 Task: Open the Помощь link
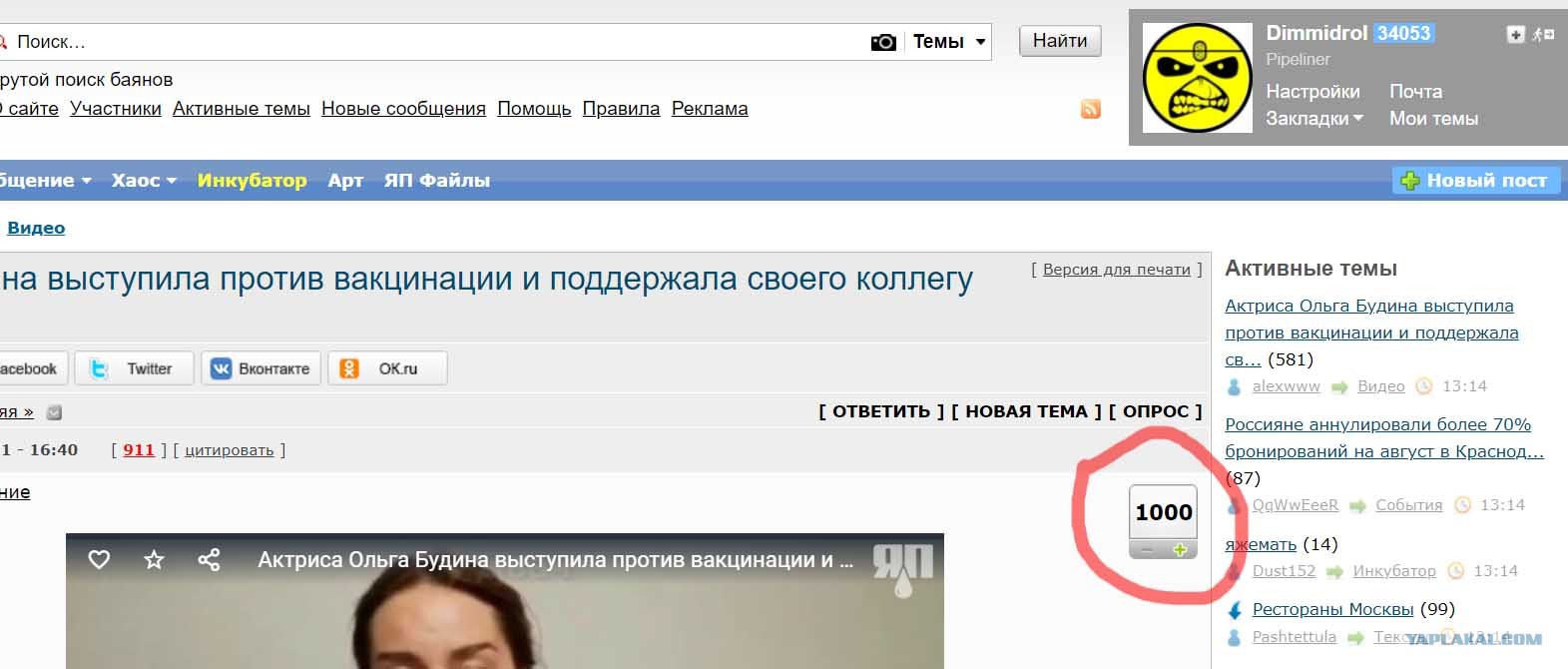[x=534, y=109]
